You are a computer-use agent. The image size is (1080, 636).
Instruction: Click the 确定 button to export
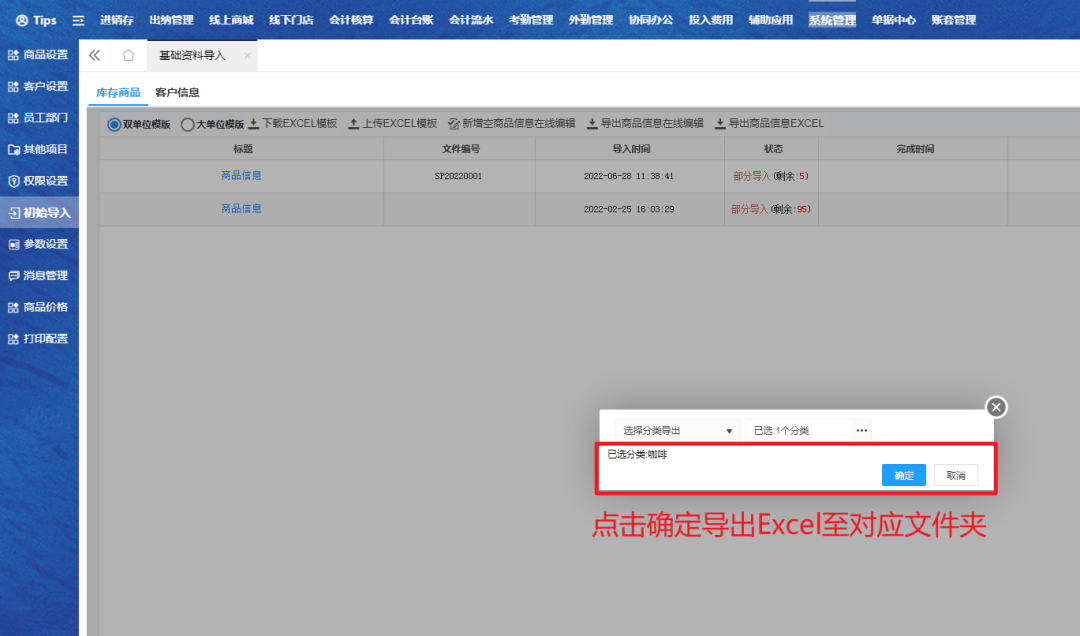click(904, 475)
